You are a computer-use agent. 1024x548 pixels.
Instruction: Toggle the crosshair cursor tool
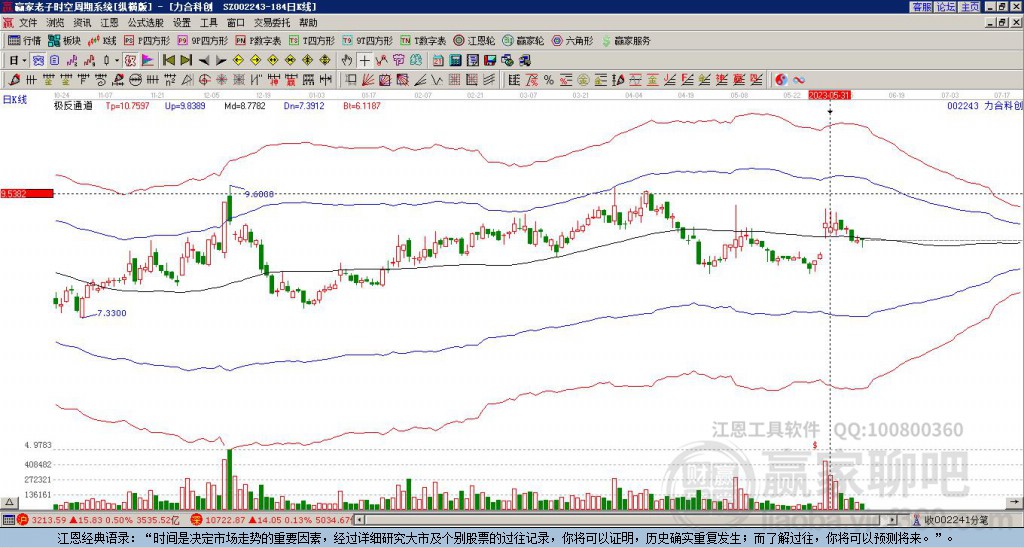364,60
